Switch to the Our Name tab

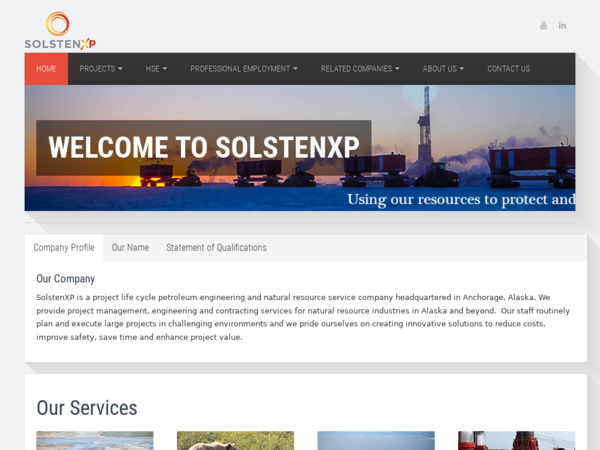[x=130, y=248]
